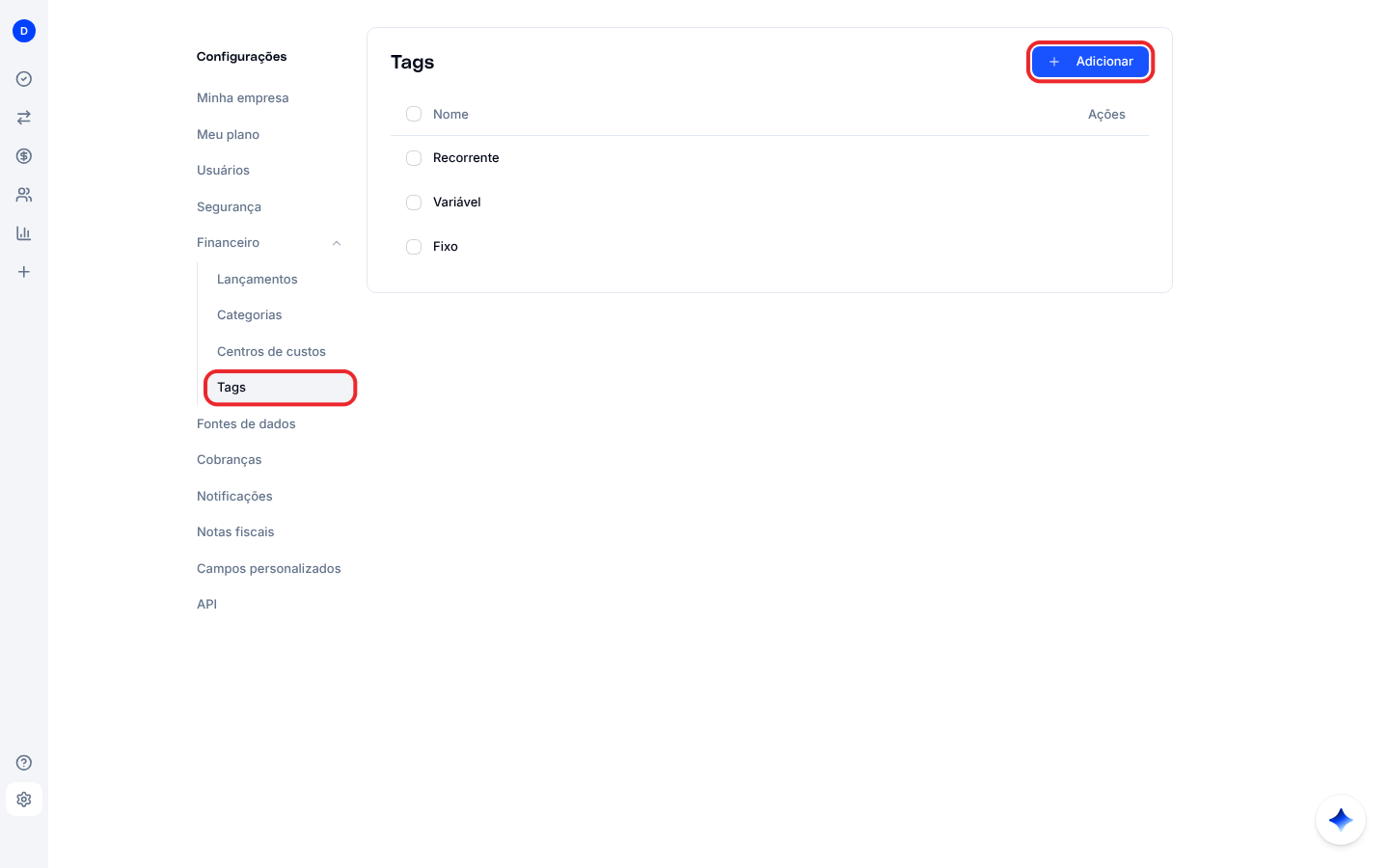Open the help question mark icon

pos(24,763)
